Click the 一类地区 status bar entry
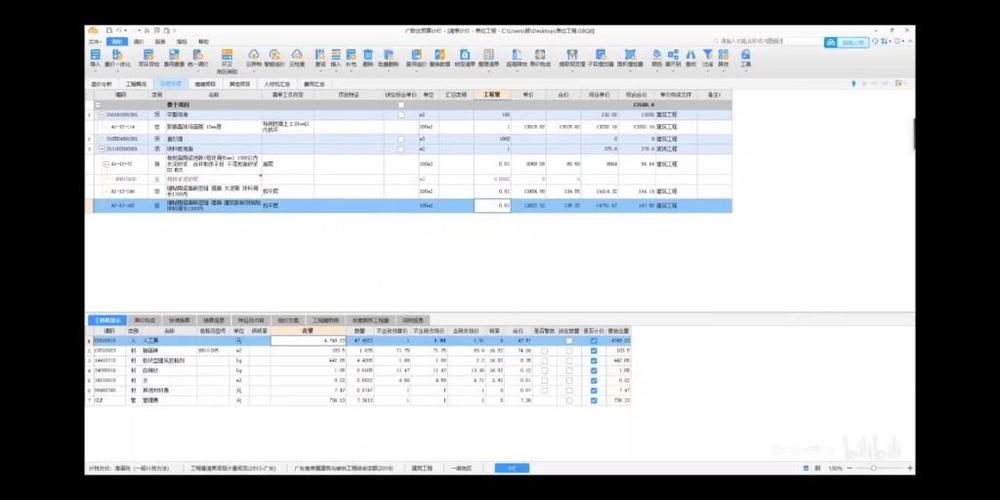This screenshot has width=1000, height=500. pos(461,468)
